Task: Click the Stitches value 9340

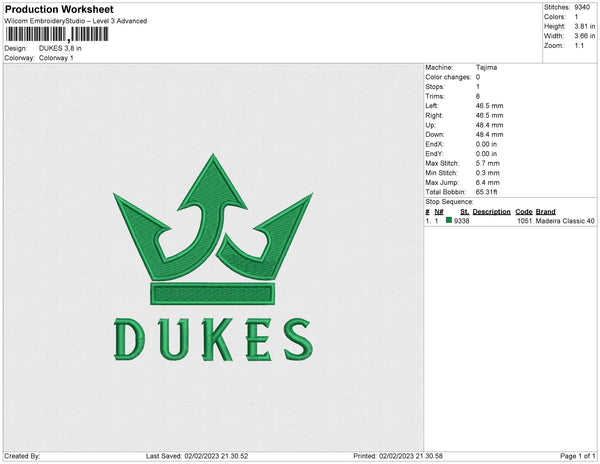Action: coord(582,7)
